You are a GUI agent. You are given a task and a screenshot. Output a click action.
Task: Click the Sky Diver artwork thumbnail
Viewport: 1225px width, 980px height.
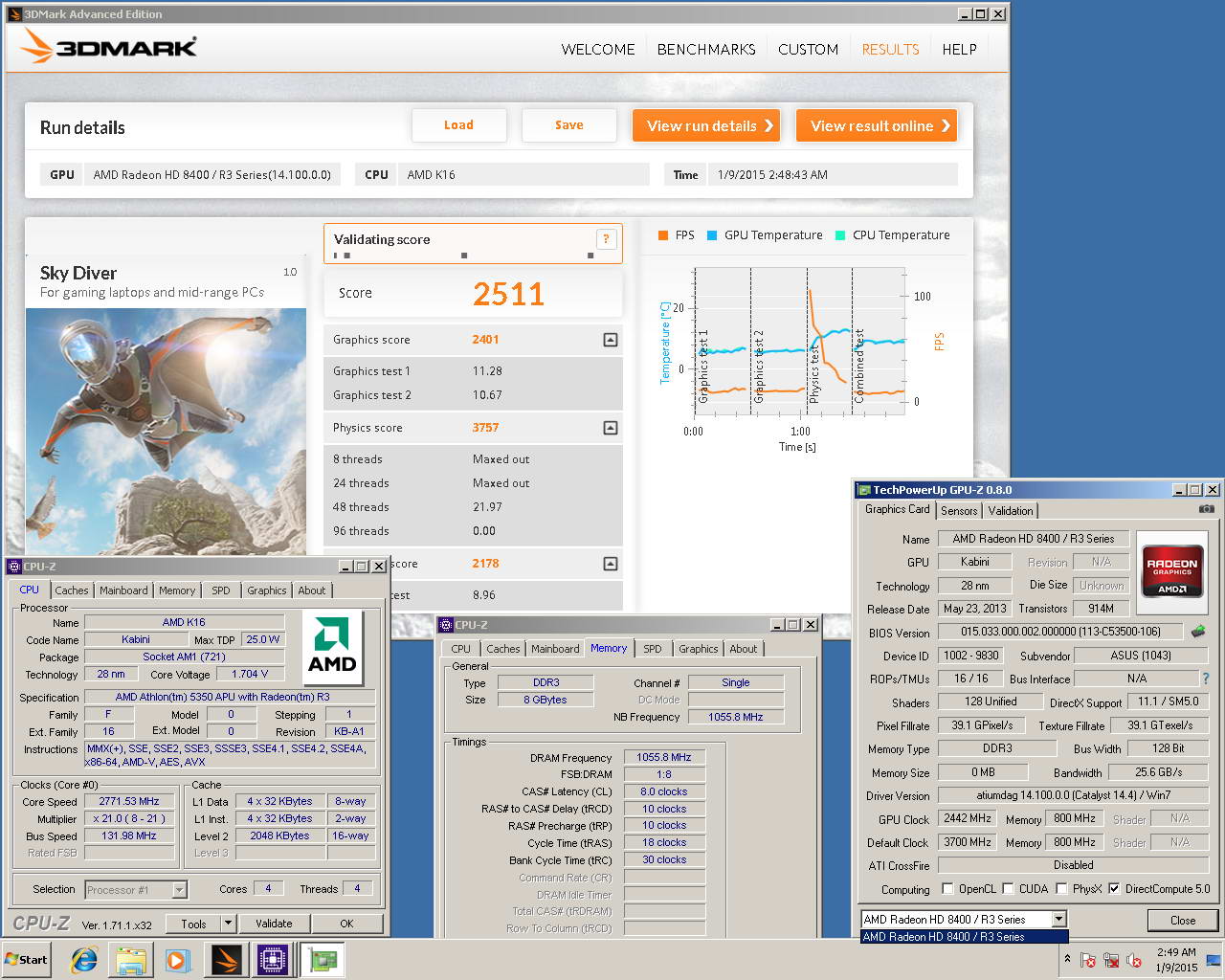tap(165, 431)
